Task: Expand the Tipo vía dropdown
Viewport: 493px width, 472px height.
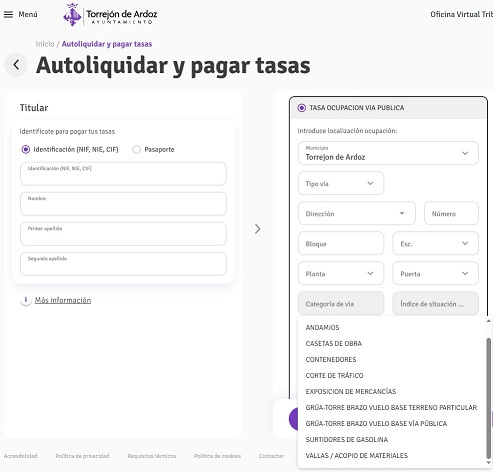Action: (x=341, y=183)
